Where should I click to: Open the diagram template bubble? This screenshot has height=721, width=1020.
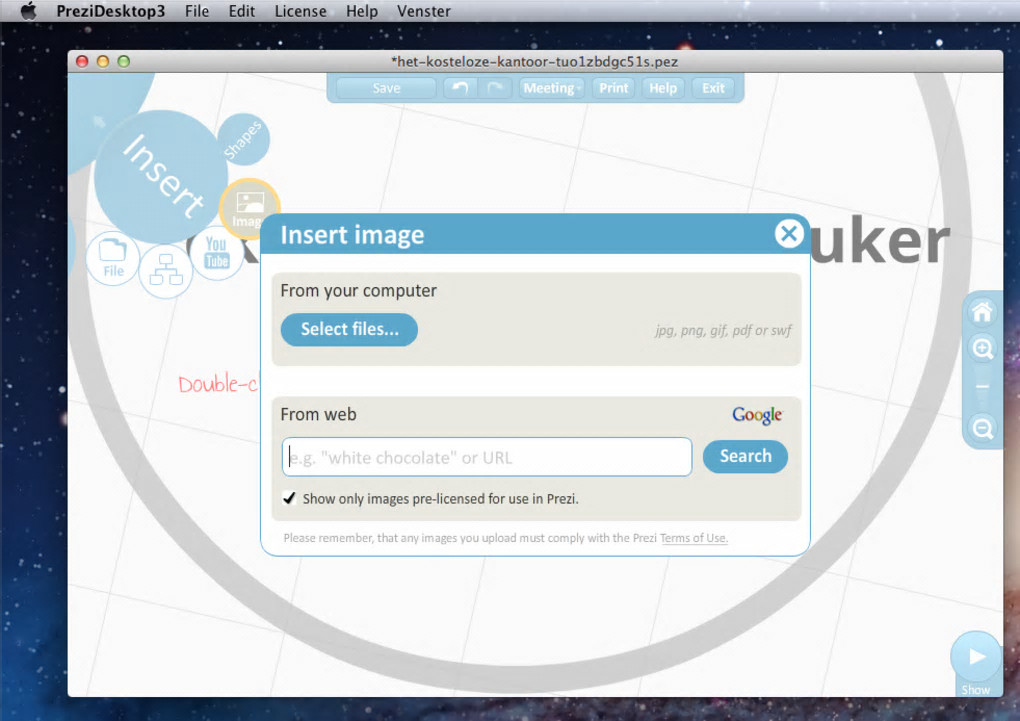pos(166,271)
